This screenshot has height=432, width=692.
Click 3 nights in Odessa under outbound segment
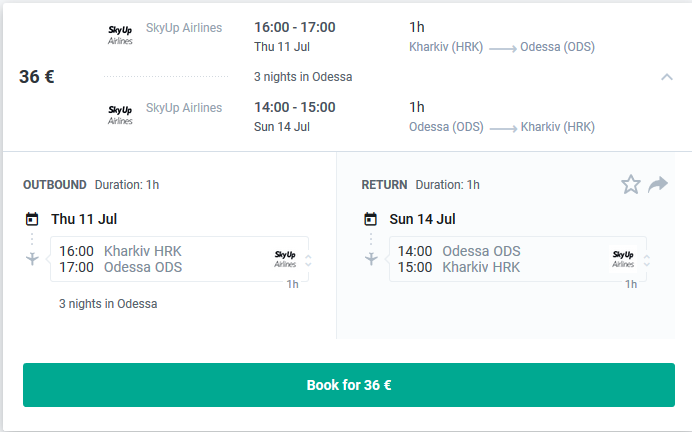[108, 304]
